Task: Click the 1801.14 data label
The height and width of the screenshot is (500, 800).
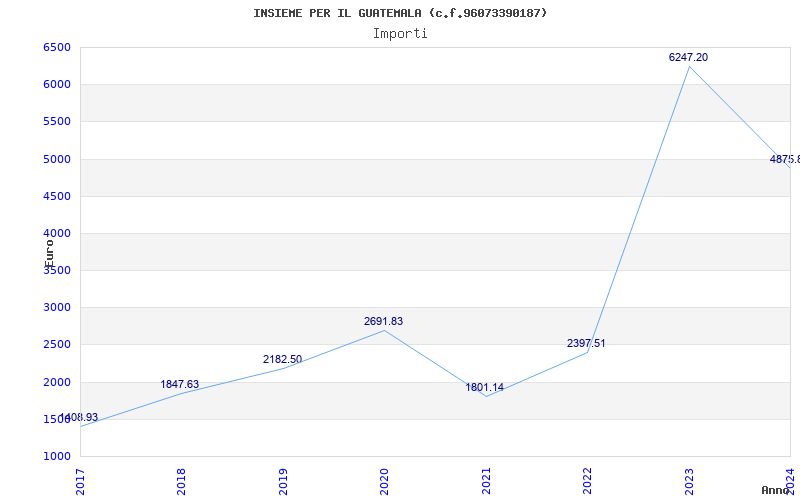Action: (484, 387)
